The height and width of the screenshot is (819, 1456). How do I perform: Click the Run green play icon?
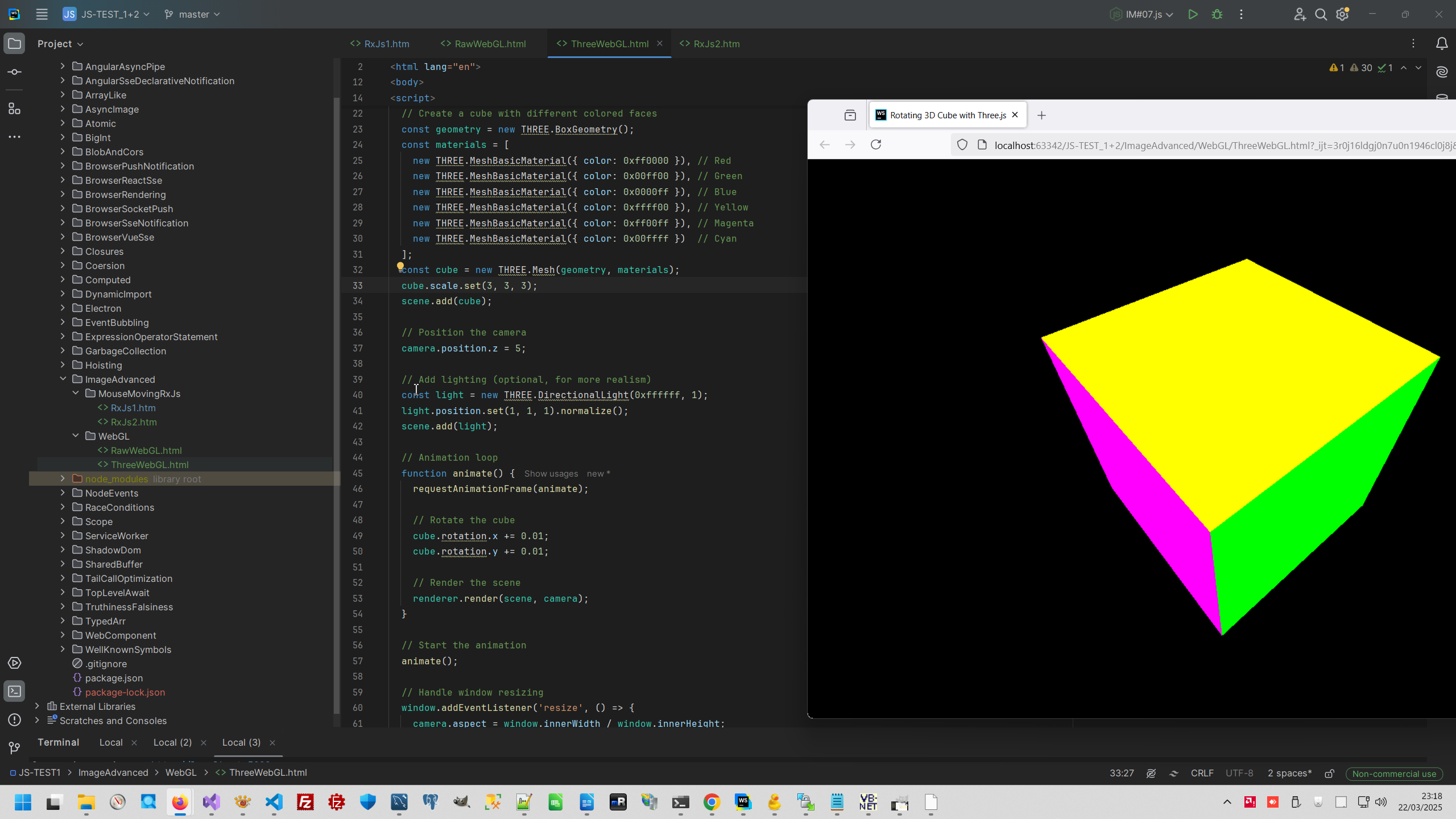tap(1193, 14)
